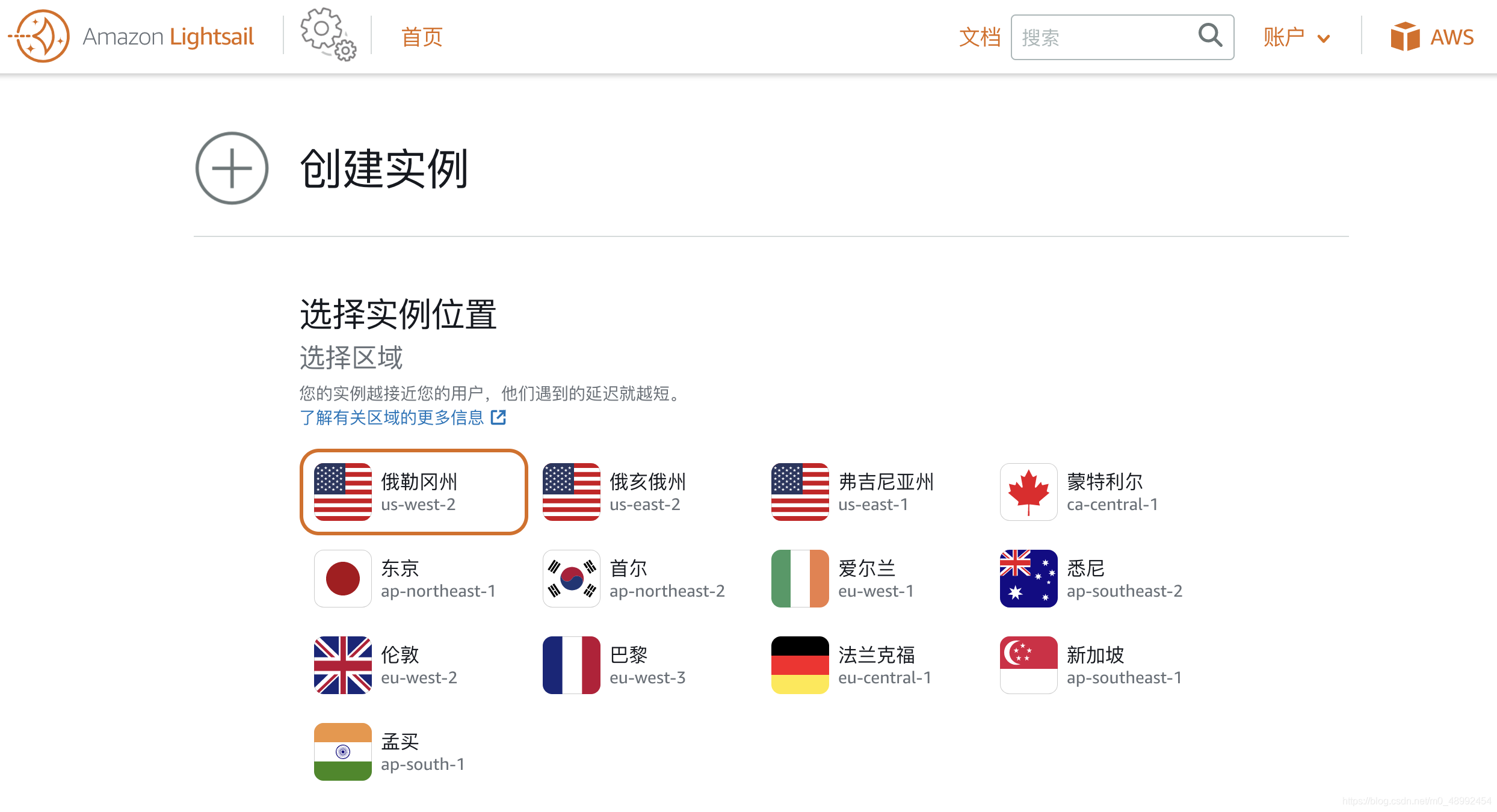The height and width of the screenshot is (812, 1497).
Task: Click the AWS text link
Action: click(x=1451, y=37)
